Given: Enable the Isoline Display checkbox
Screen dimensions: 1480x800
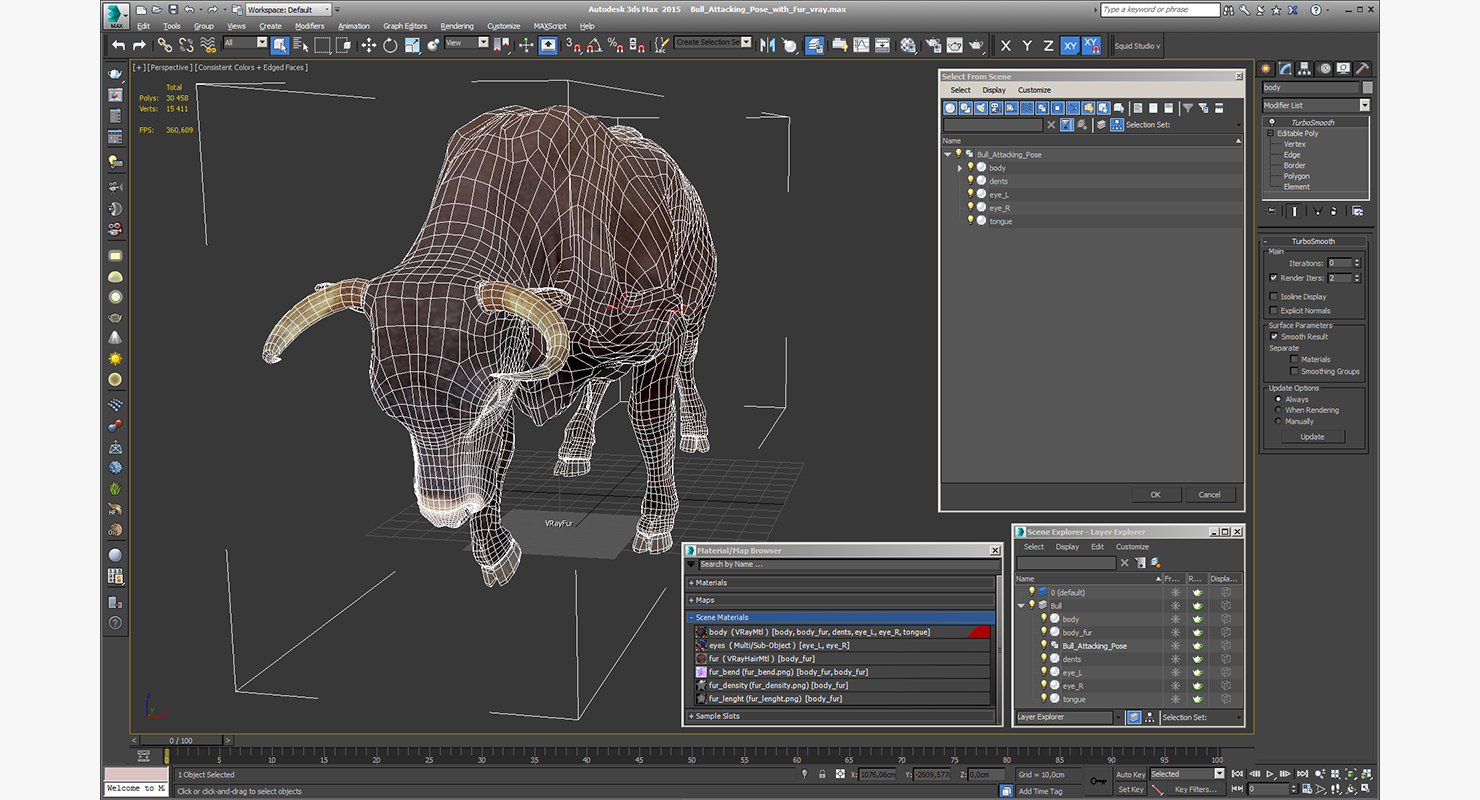Looking at the screenshot, I should pyautogui.click(x=1273, y=297).
